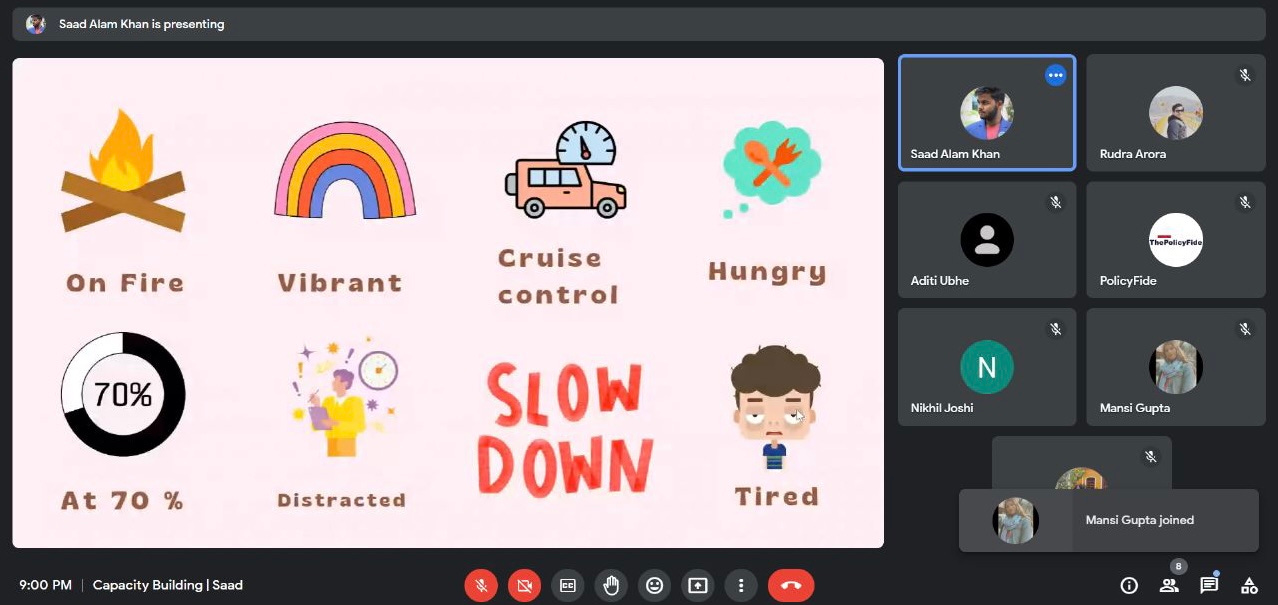Viewport: 1278px width, 605px height.
Task: Open the activities shapes icon
Action: pos(1249,585)
